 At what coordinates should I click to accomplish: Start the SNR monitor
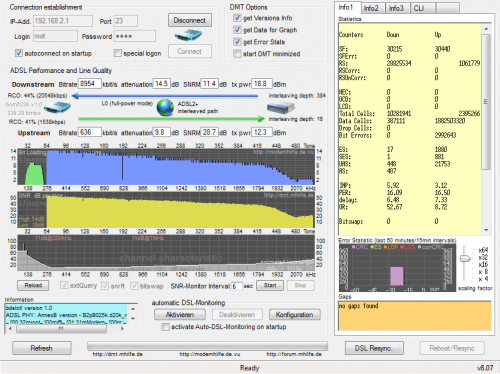tap(270, 285)
